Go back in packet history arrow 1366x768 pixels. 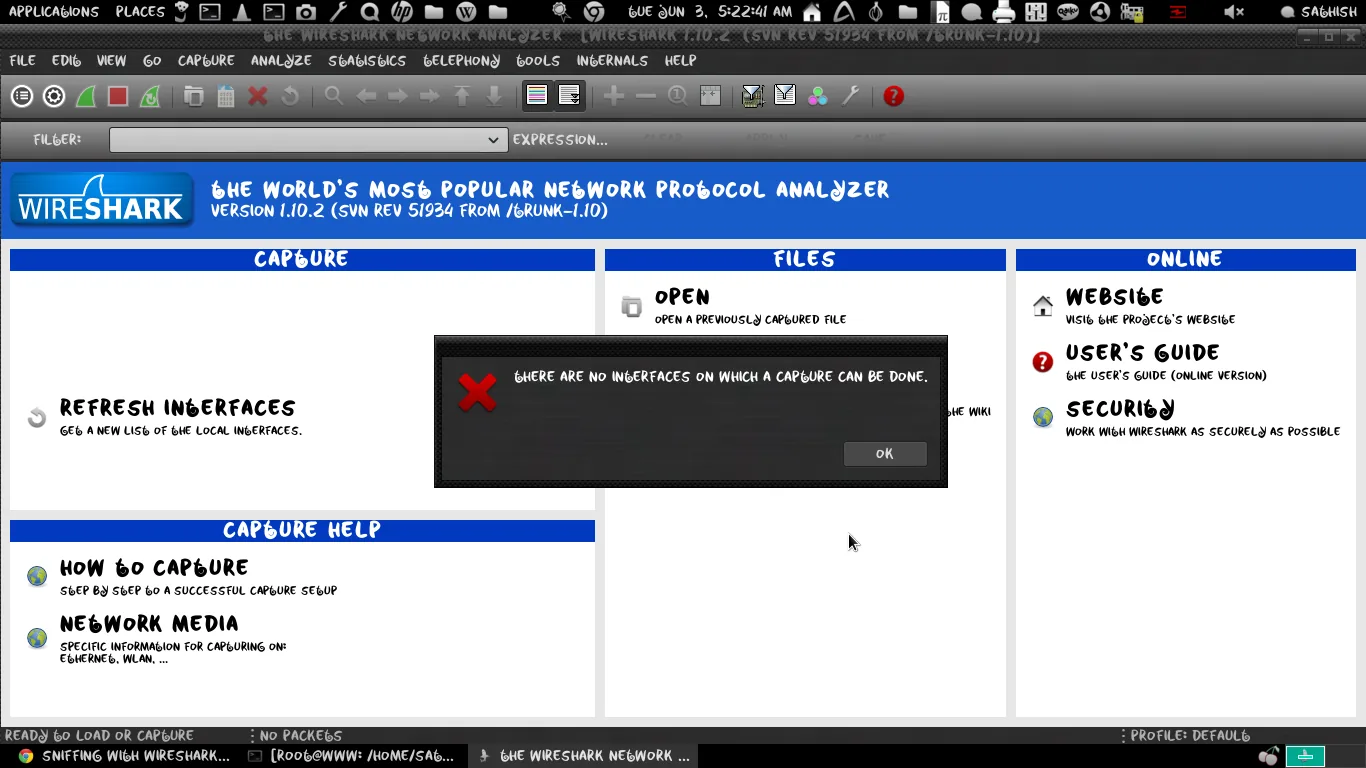coord(366,96)
